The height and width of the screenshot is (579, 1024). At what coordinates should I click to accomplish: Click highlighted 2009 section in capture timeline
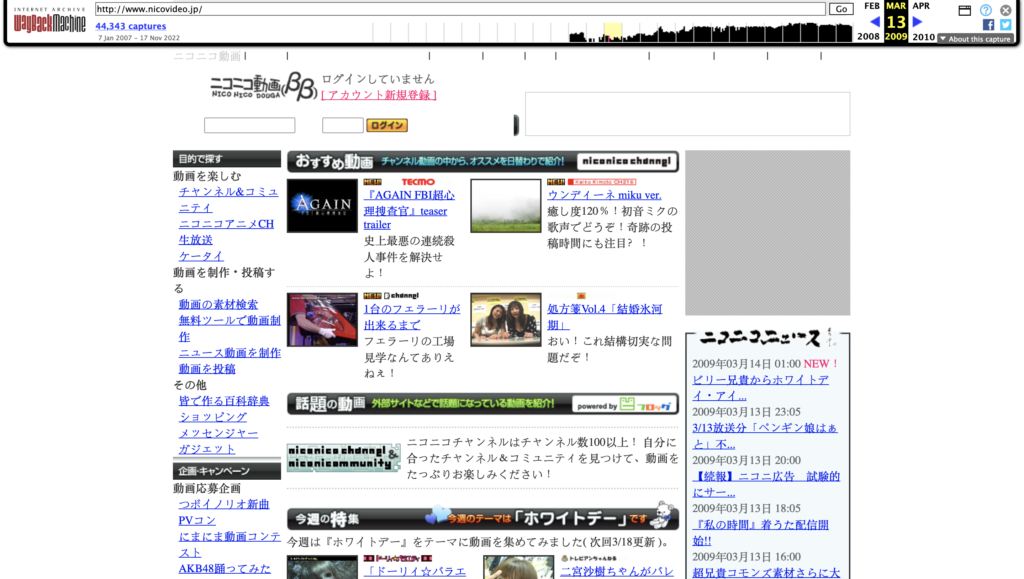tap(613, 32)
